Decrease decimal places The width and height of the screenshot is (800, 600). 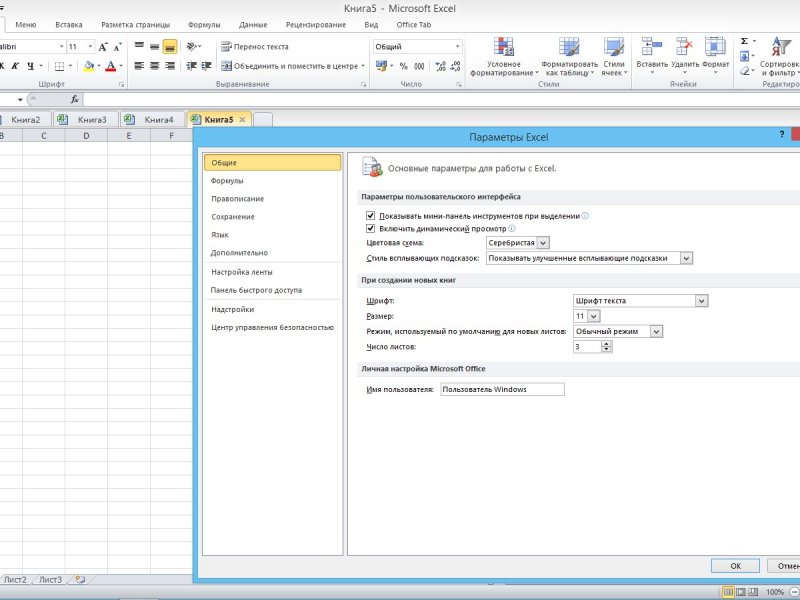click(x=456, y=66)
